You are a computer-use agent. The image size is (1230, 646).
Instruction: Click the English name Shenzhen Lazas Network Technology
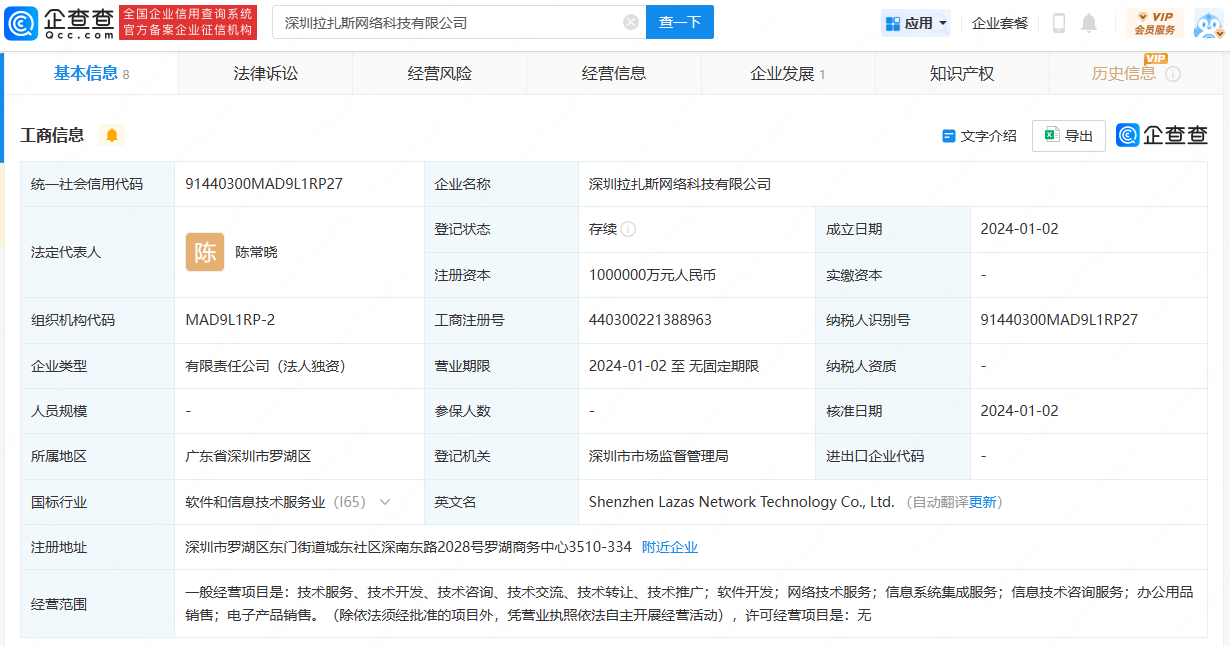[741, 502]
